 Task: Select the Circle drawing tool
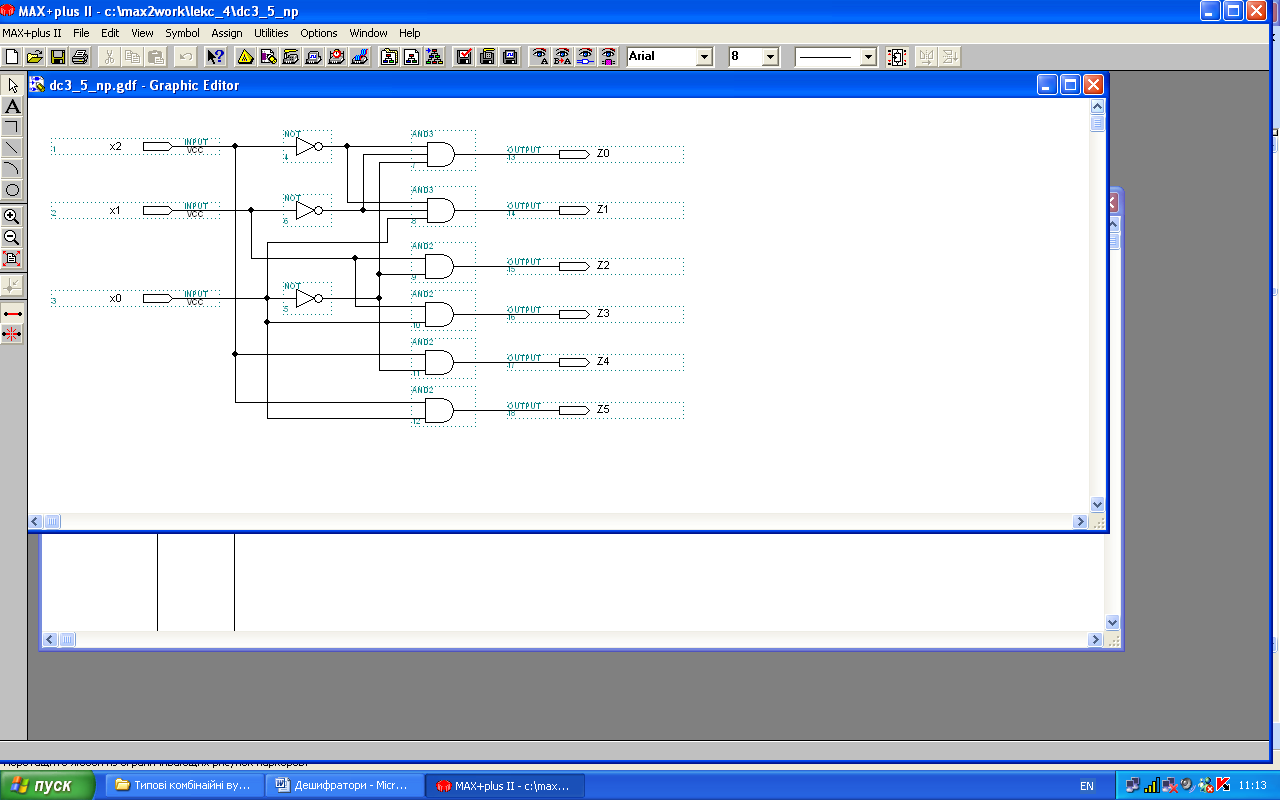click(12, 190)
